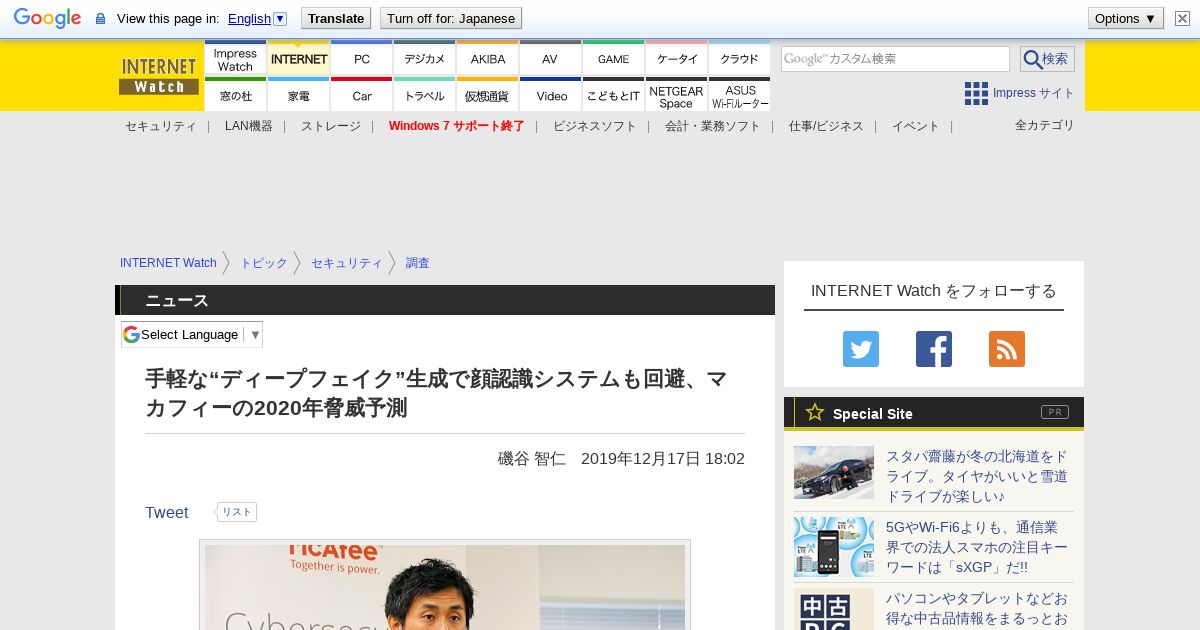Open the NETGEAR Space tab
Viewport: 1200px width, 630px height.
(676, 95)
